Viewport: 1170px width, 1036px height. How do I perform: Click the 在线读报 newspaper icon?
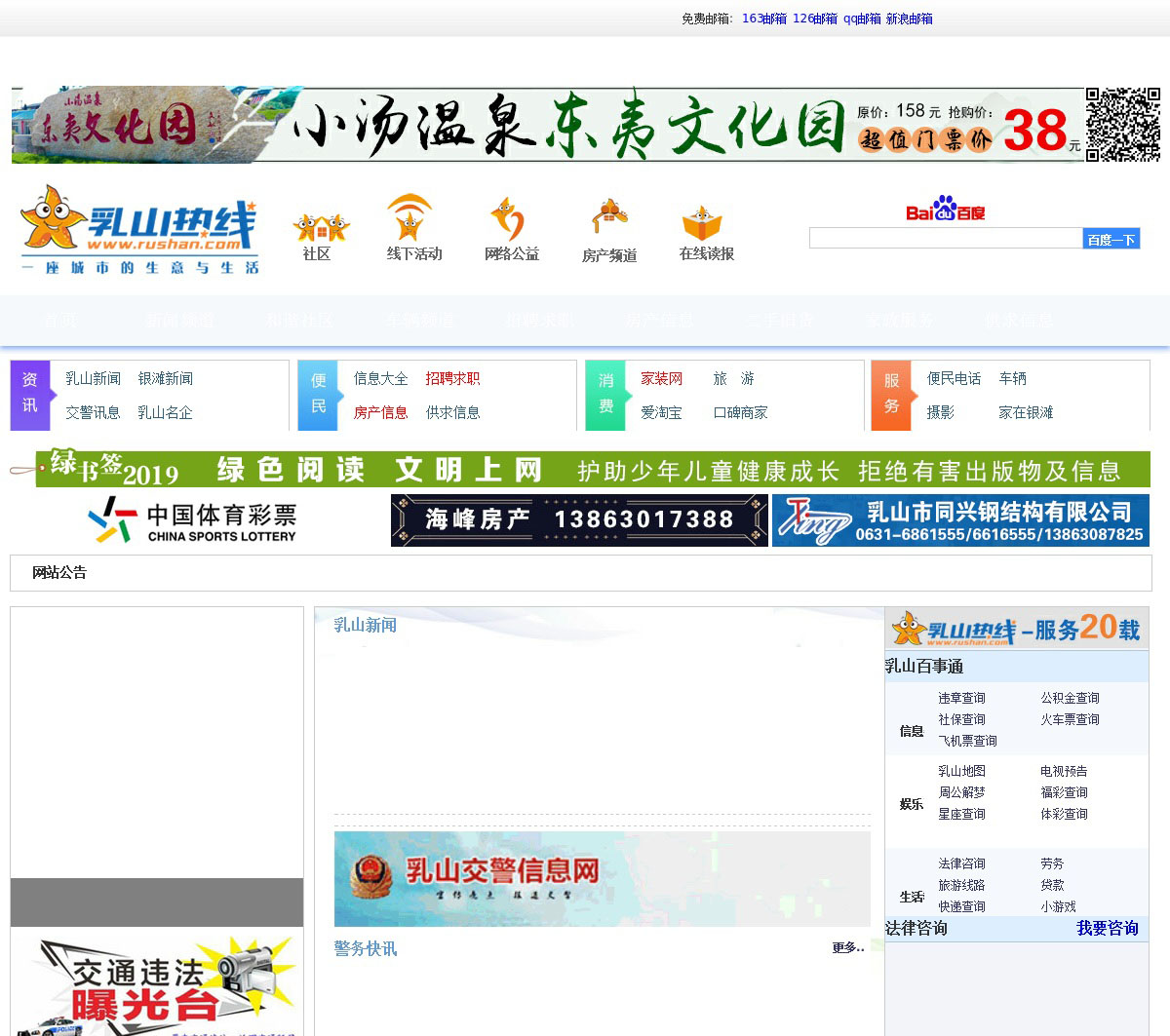[x=702, y=223]
